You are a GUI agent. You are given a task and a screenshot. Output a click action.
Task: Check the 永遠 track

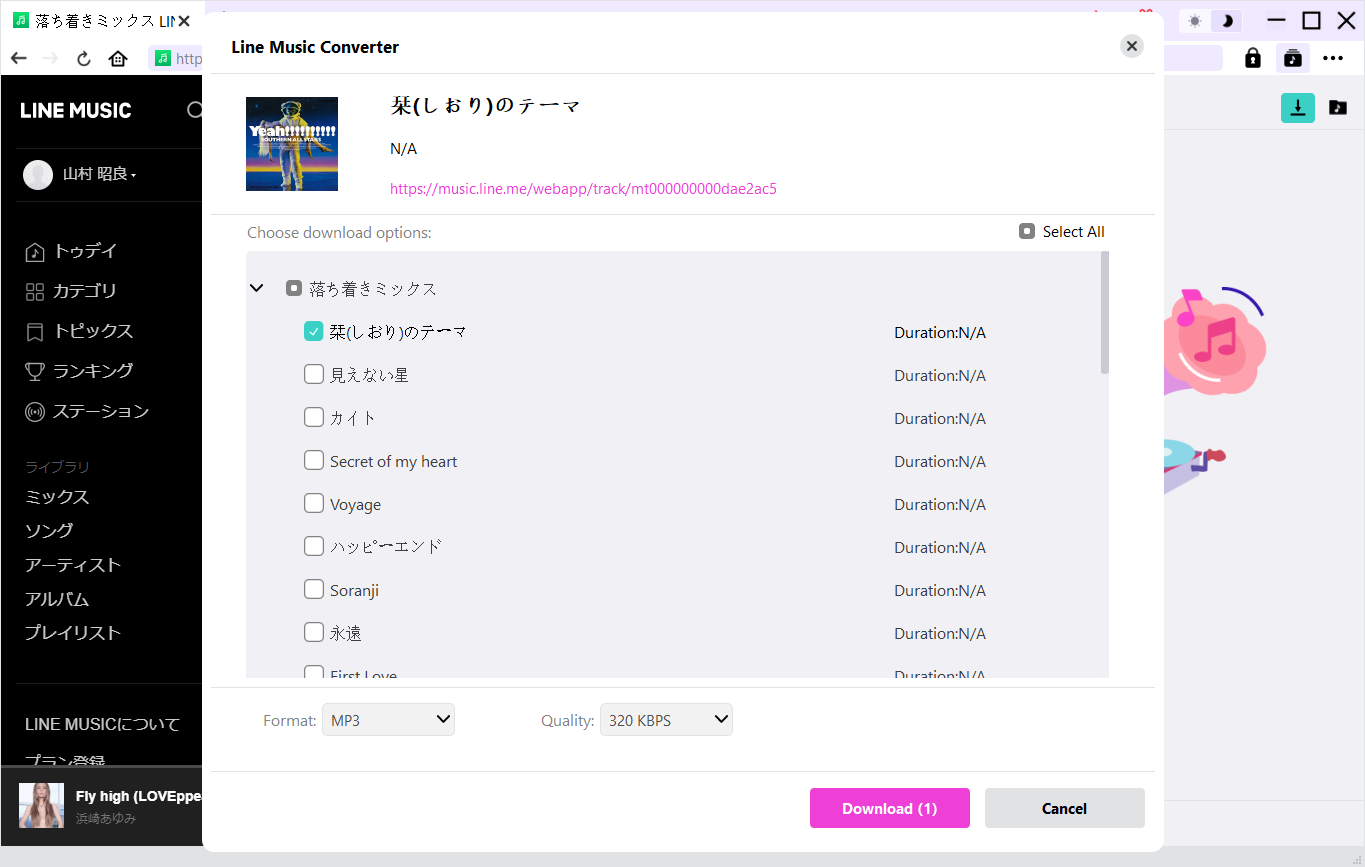[313, 632]
